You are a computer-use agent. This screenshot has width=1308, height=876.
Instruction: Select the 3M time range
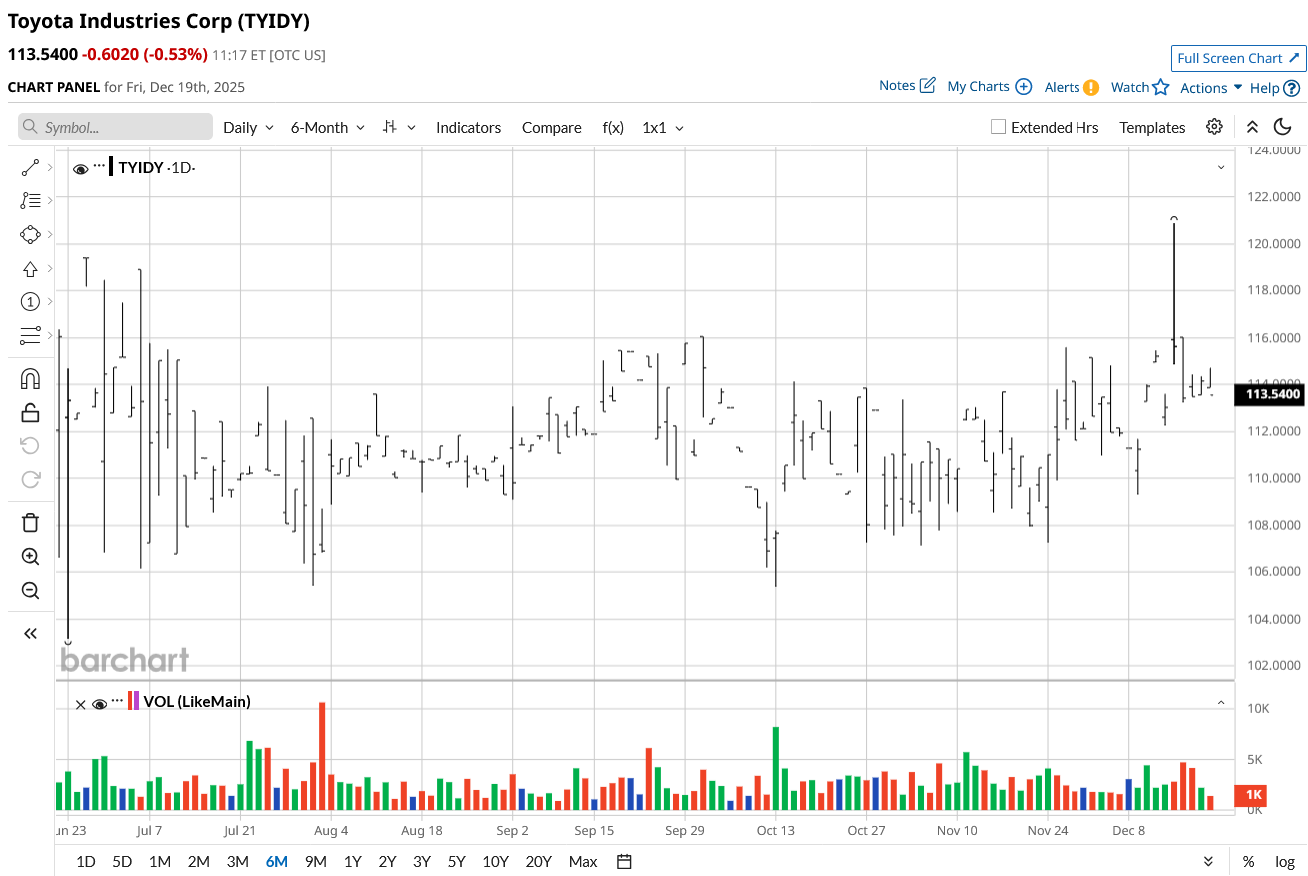[x=237, y=862]
